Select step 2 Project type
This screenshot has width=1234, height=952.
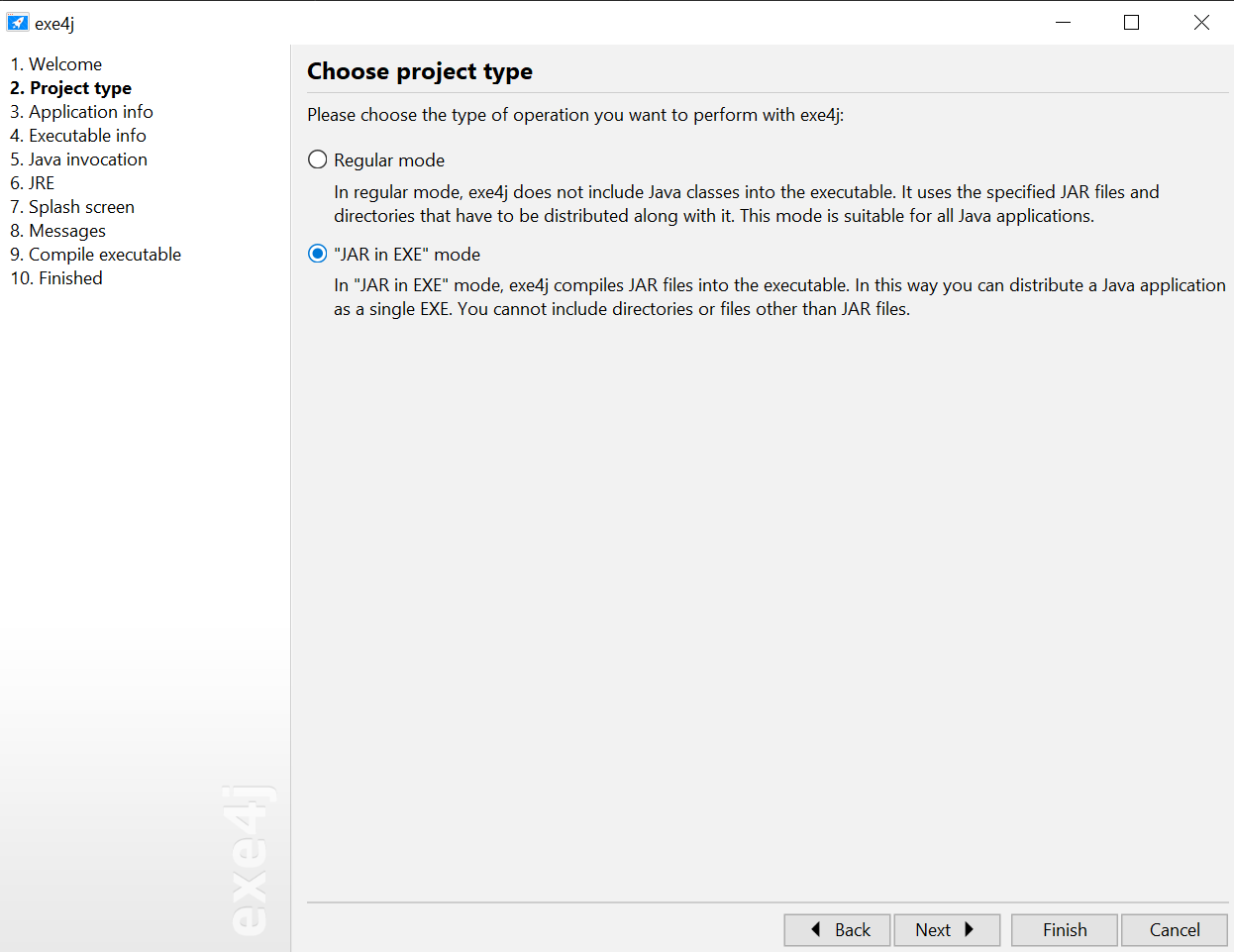coord(70,88)
